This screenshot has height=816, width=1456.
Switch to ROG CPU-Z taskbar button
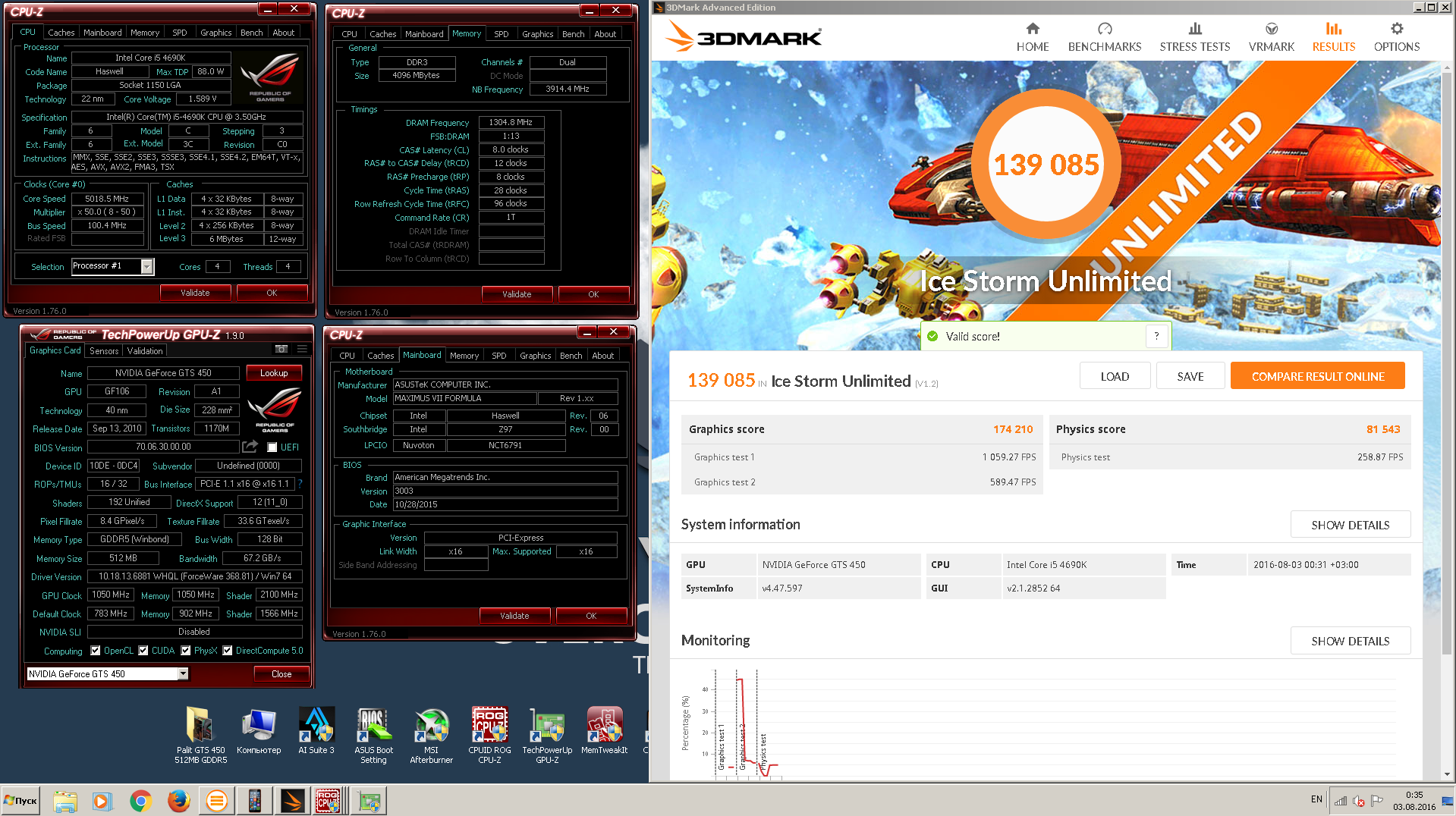tap(329, 801)
